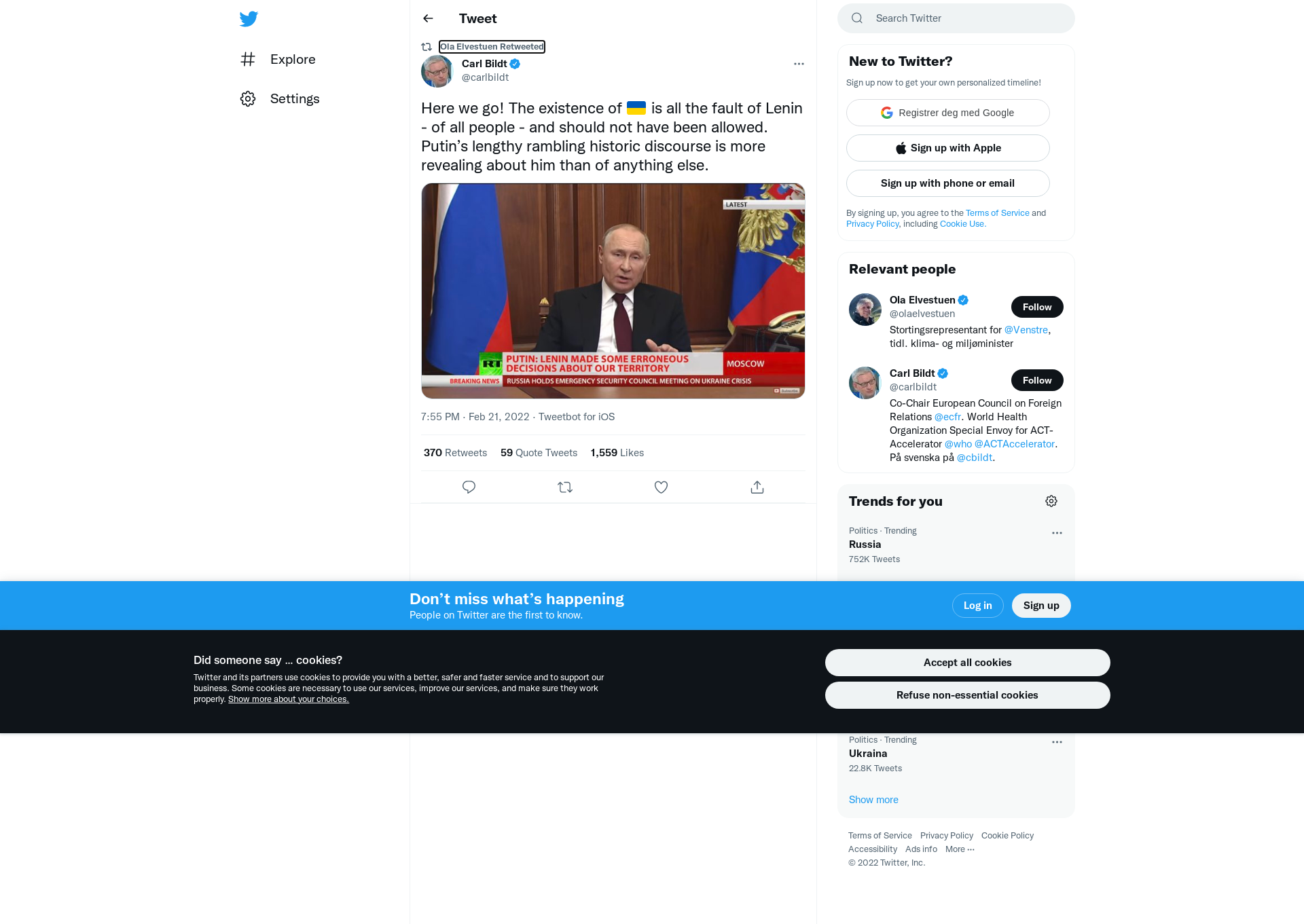The width and height of the screenshot is (1304, 924).
Task: Open the Putin news image thumbnail
Action: 613,291
